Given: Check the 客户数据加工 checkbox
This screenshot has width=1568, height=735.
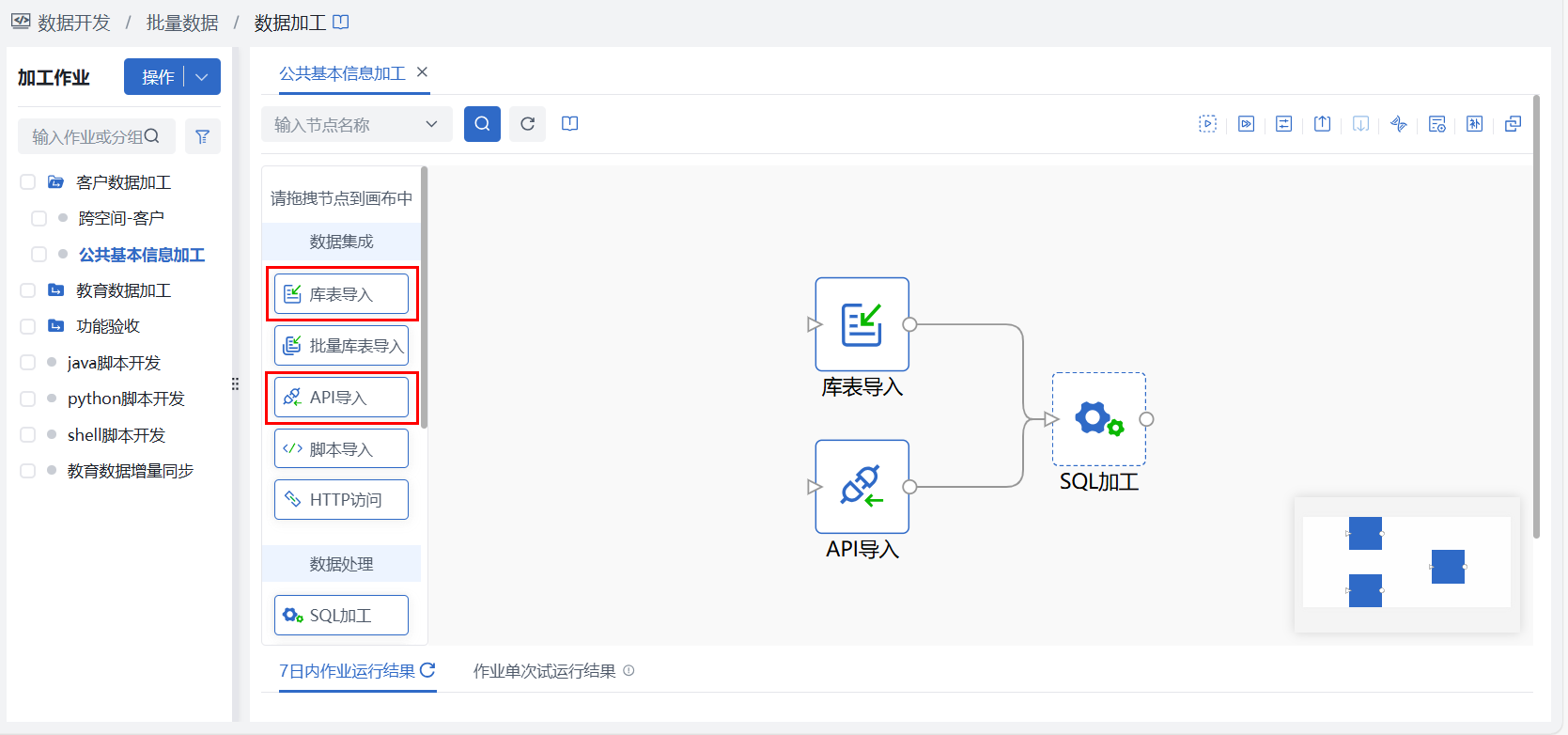Looking at the screenshot, I should 28,182.
